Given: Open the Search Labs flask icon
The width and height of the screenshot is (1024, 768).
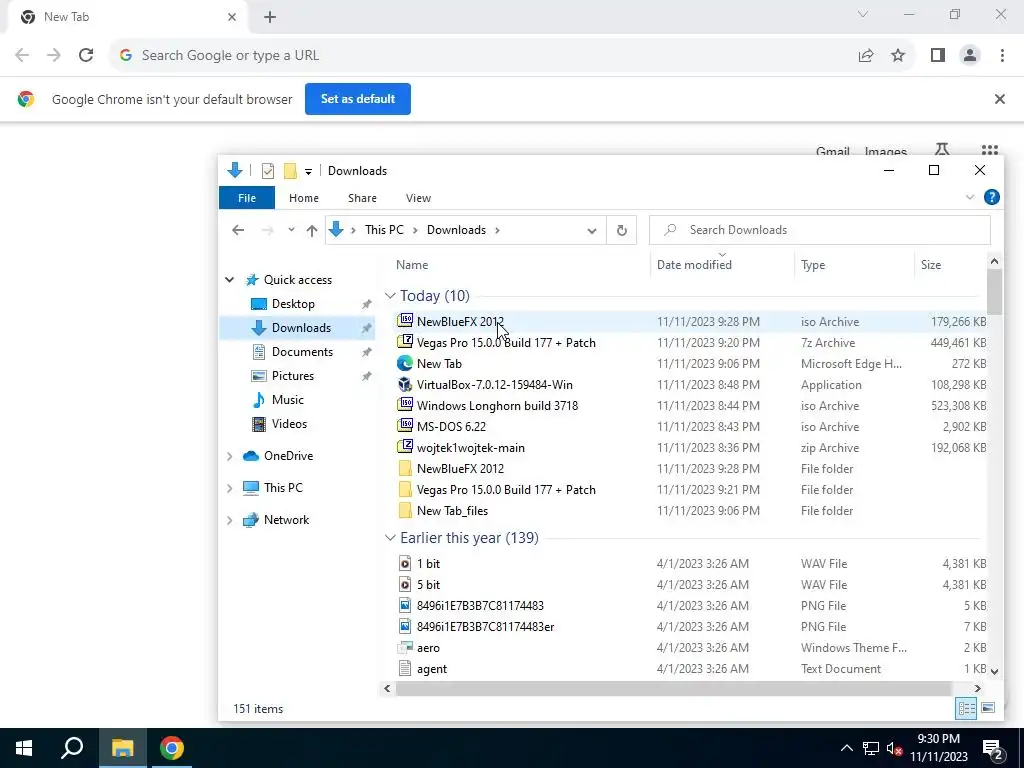Looking at the screenshot, I should [942, 150].
